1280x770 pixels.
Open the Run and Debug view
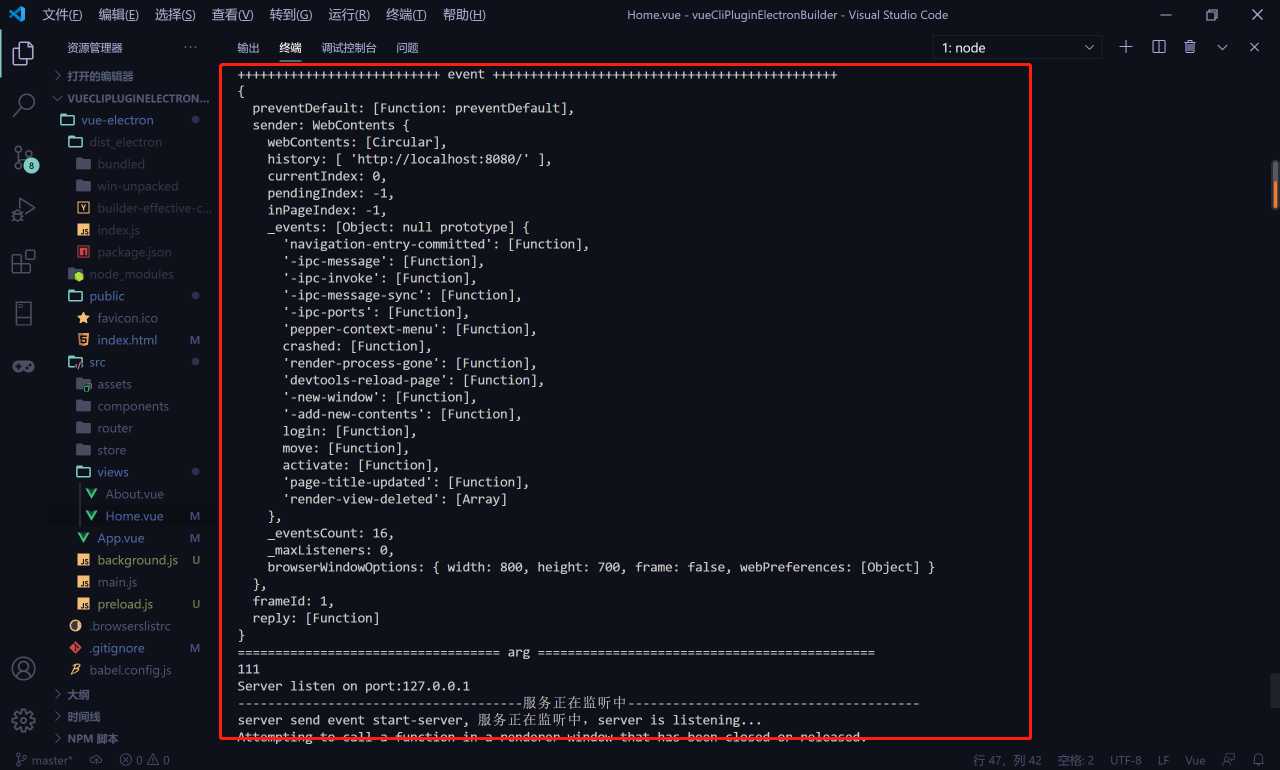coord(23,209)
